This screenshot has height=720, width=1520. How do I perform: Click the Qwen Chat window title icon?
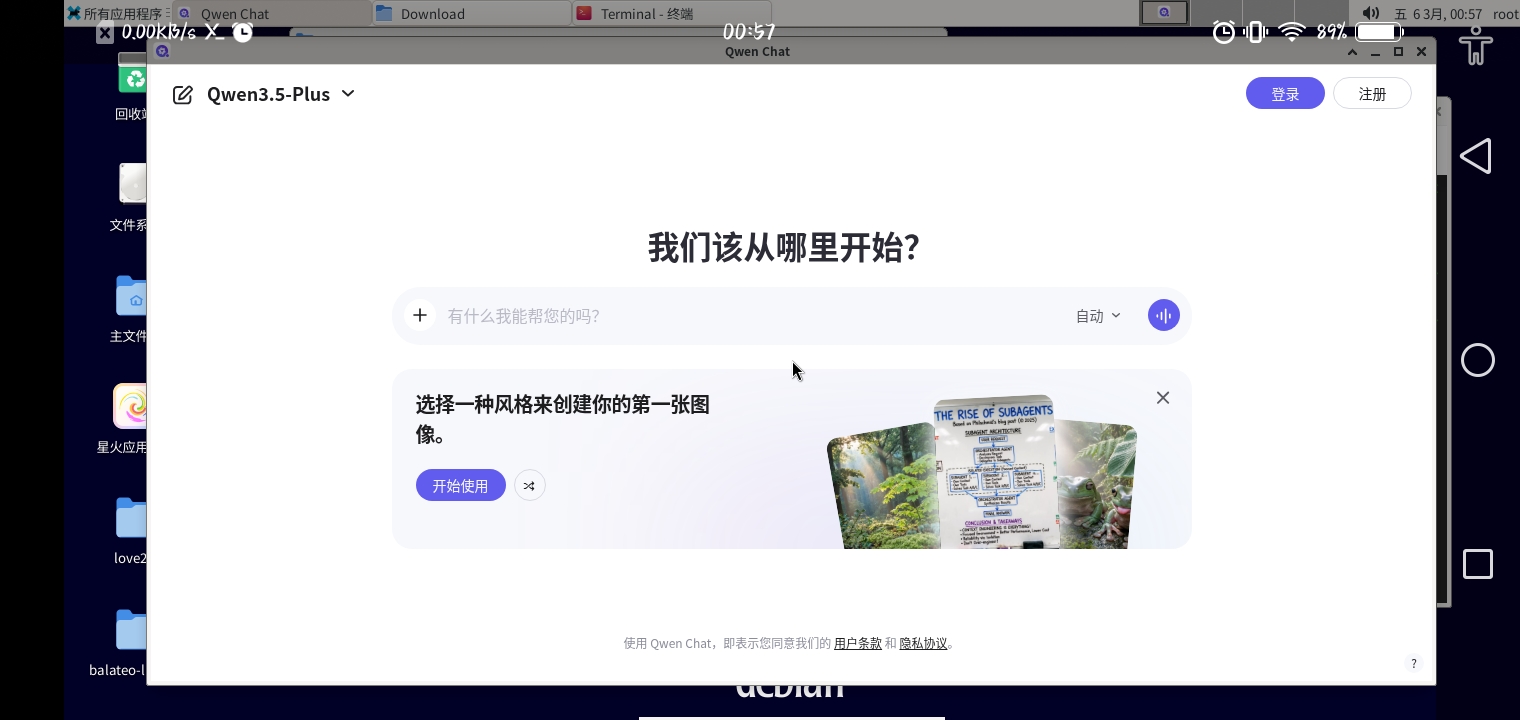(163, 51)
